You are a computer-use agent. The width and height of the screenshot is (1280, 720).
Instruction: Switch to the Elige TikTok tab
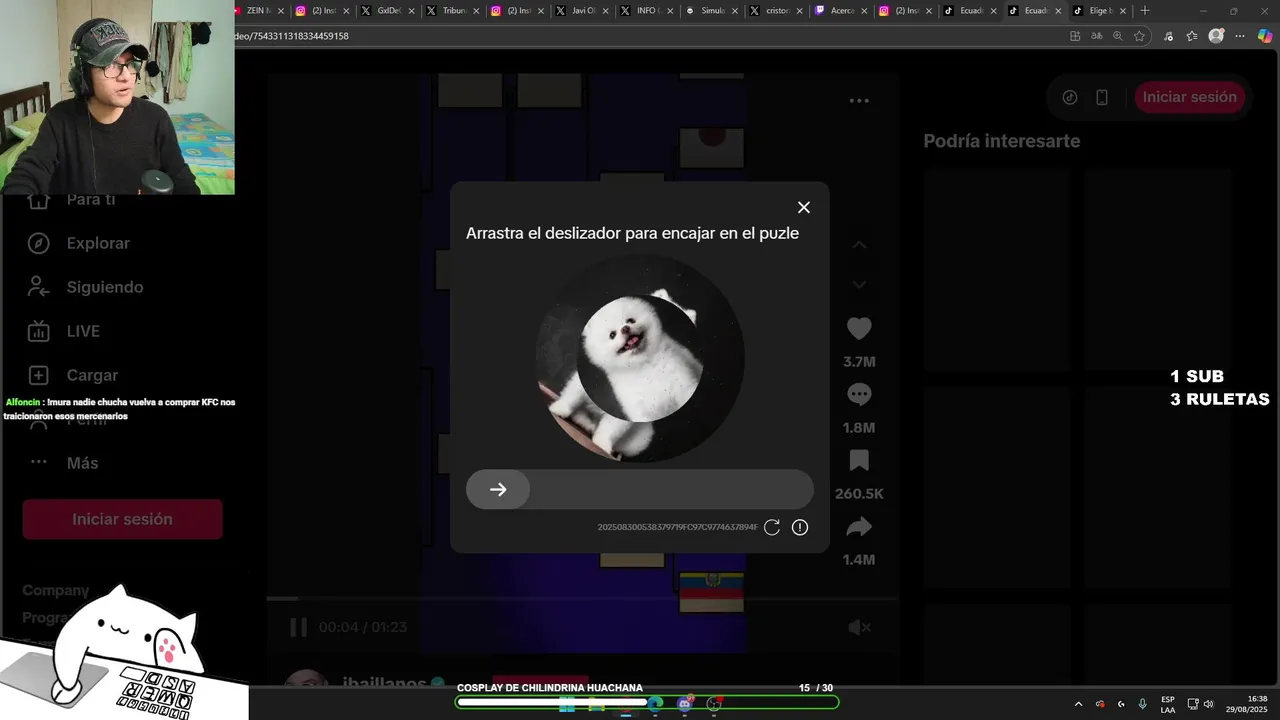[x=1100, y=11]
